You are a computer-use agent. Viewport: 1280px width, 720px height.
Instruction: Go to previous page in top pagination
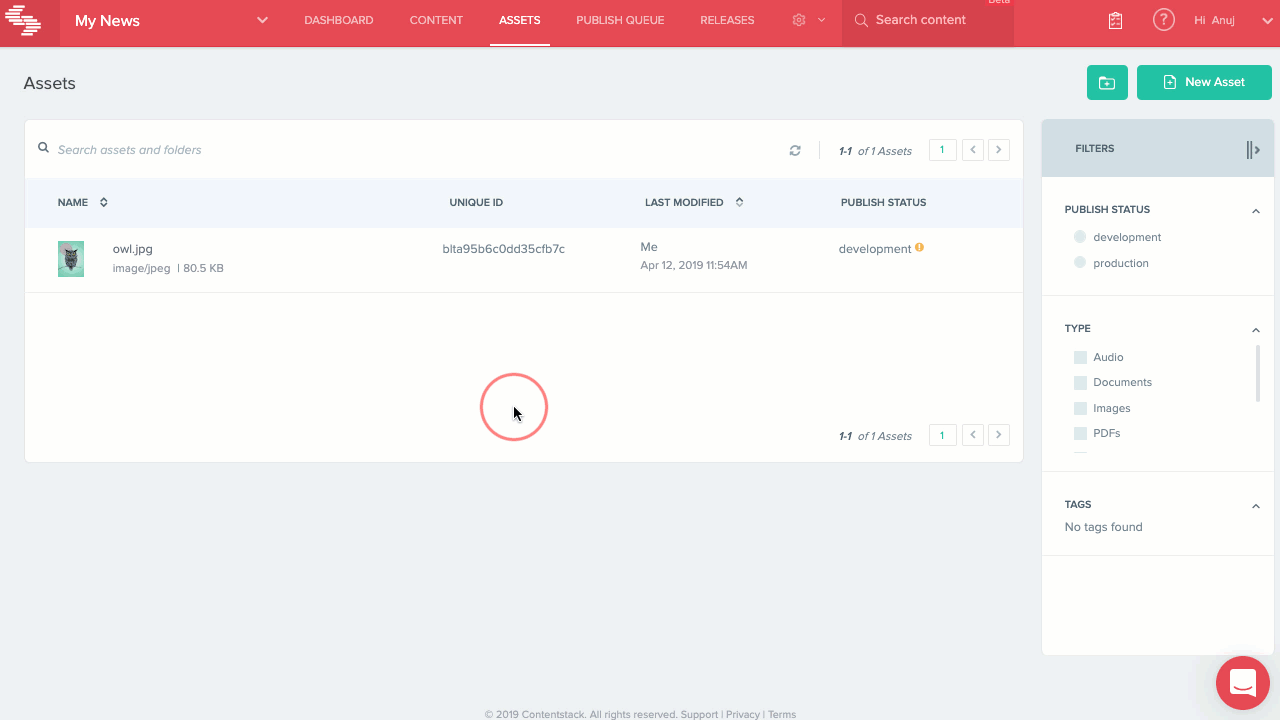pos(973,150)
